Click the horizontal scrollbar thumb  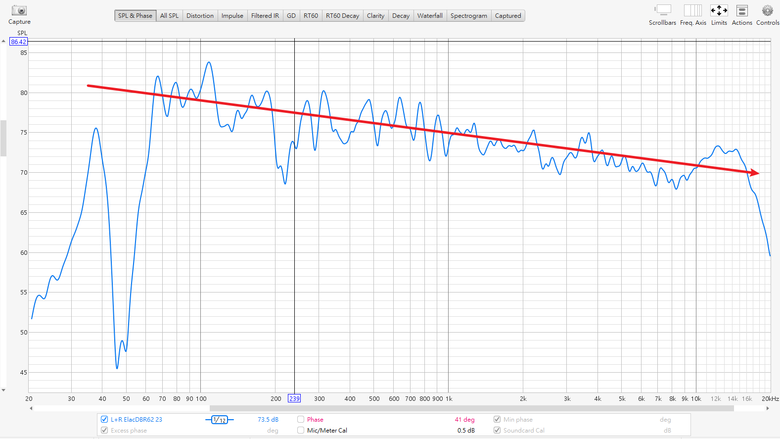click(x=472, y=409)
